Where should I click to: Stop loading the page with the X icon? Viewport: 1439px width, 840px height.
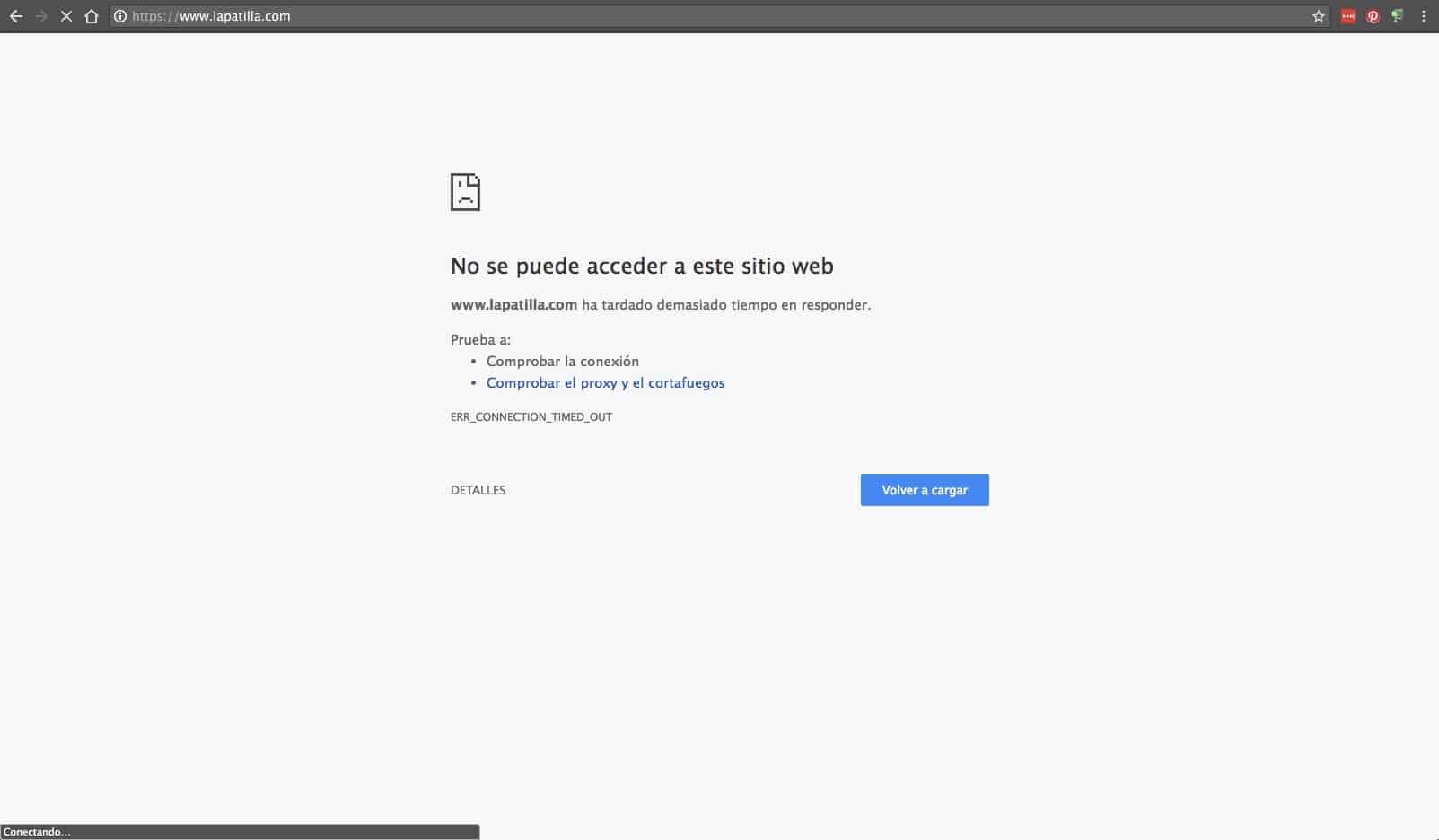pyautogui.click(x=66, y=16)
